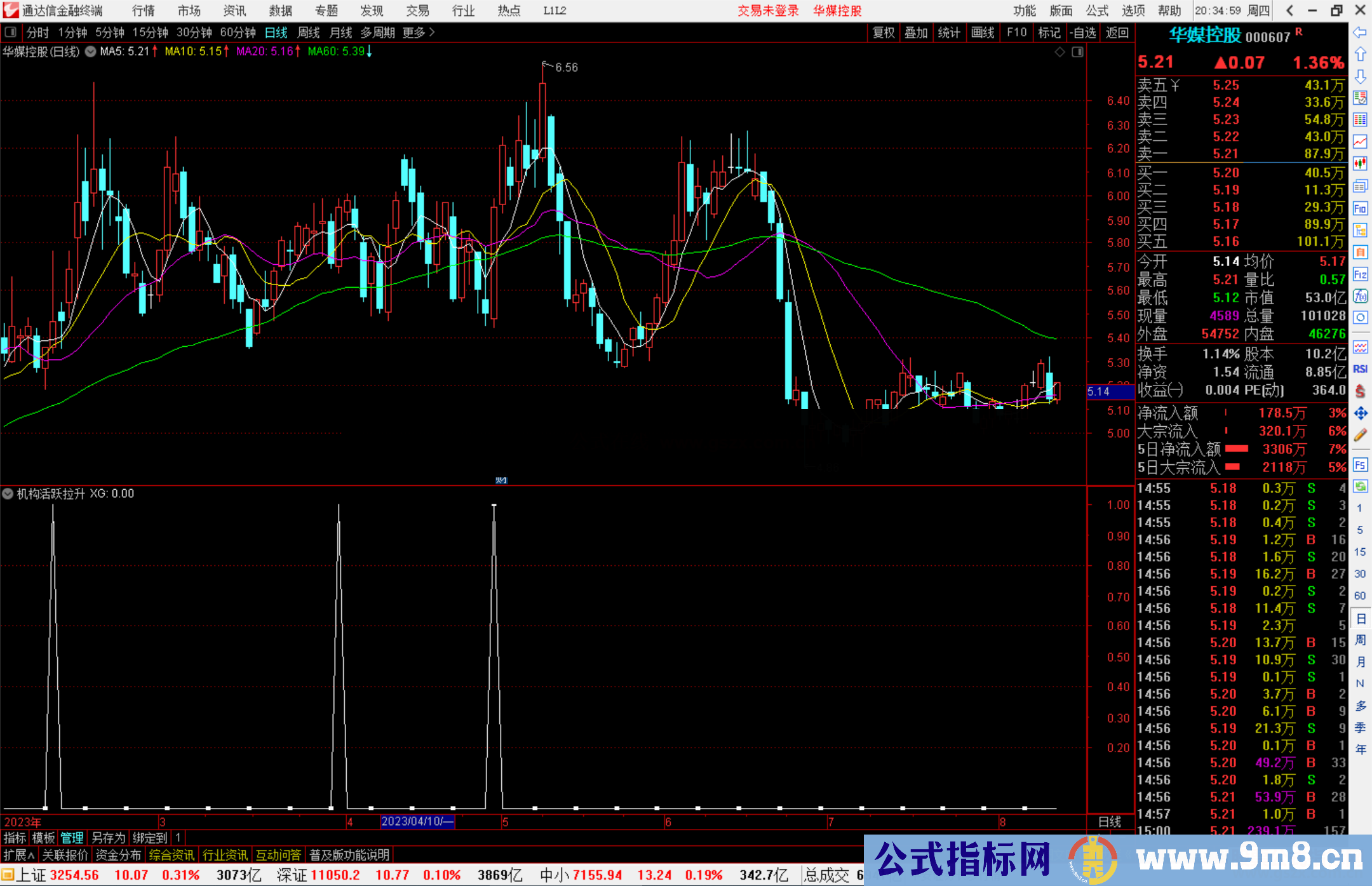Click the f(x) formula sidebar icon
The width and height of the screenshot is (1372, 886).
(1360, 296)
